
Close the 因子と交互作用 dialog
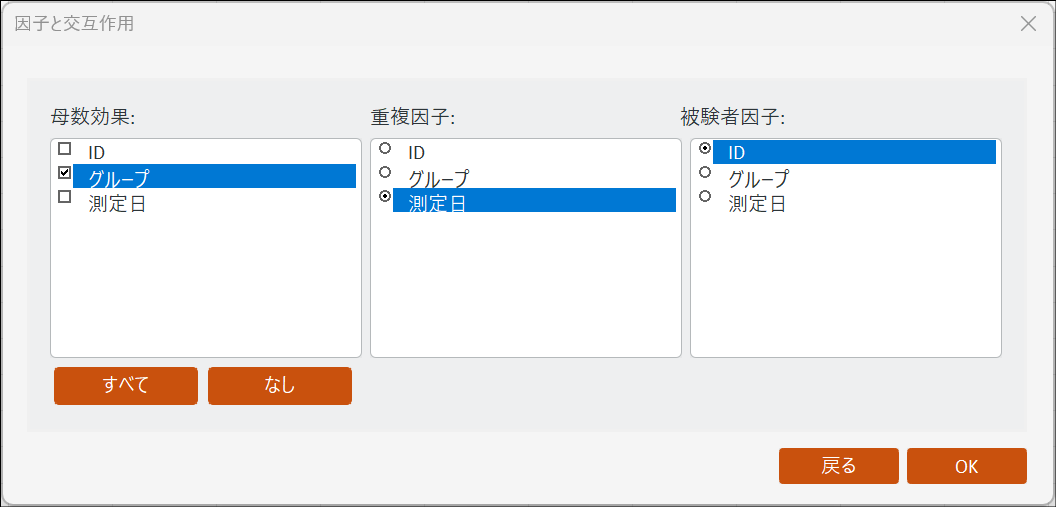tap(1028, 23)
